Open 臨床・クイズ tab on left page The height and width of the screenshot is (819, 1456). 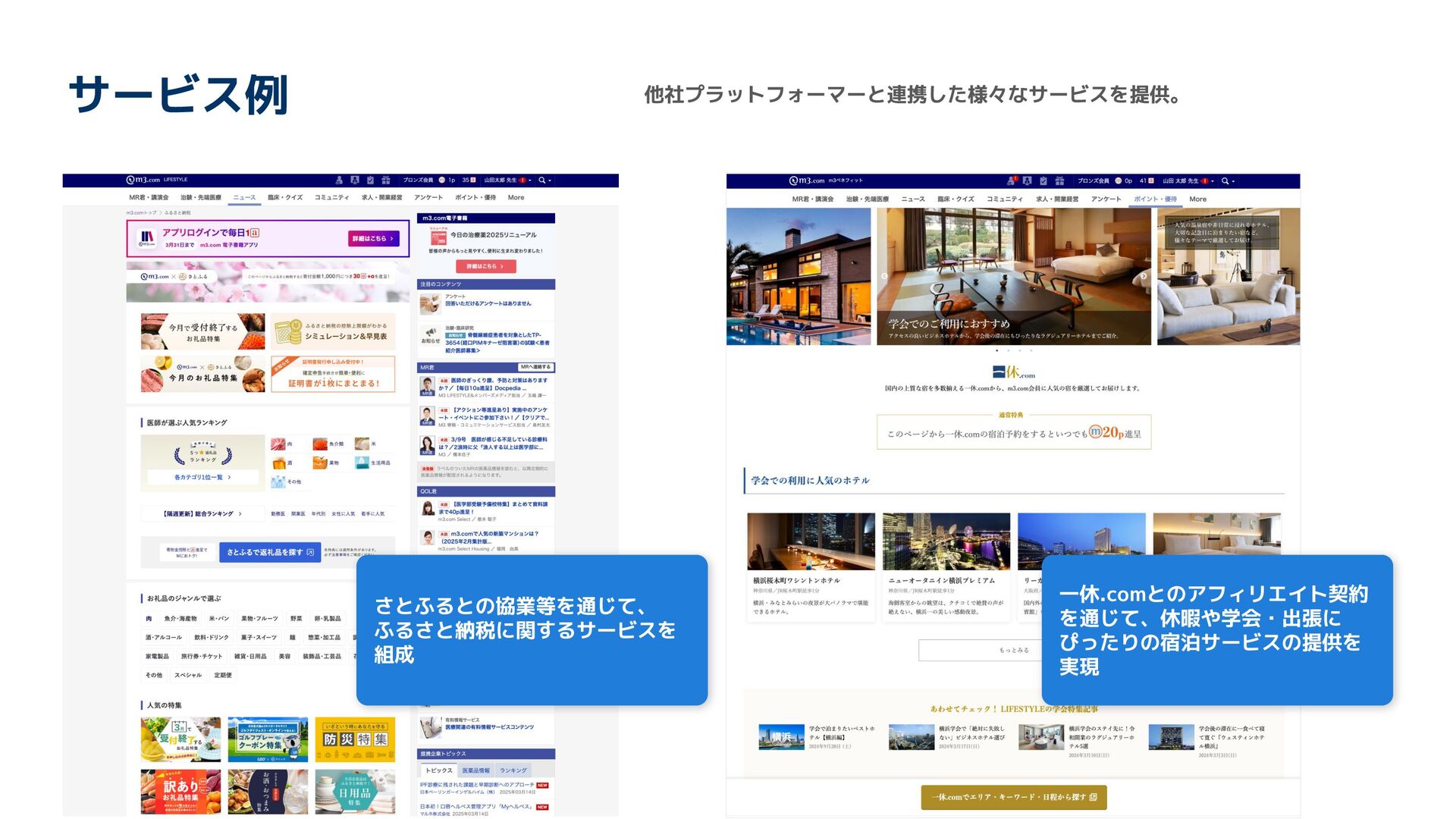[285, 197]
